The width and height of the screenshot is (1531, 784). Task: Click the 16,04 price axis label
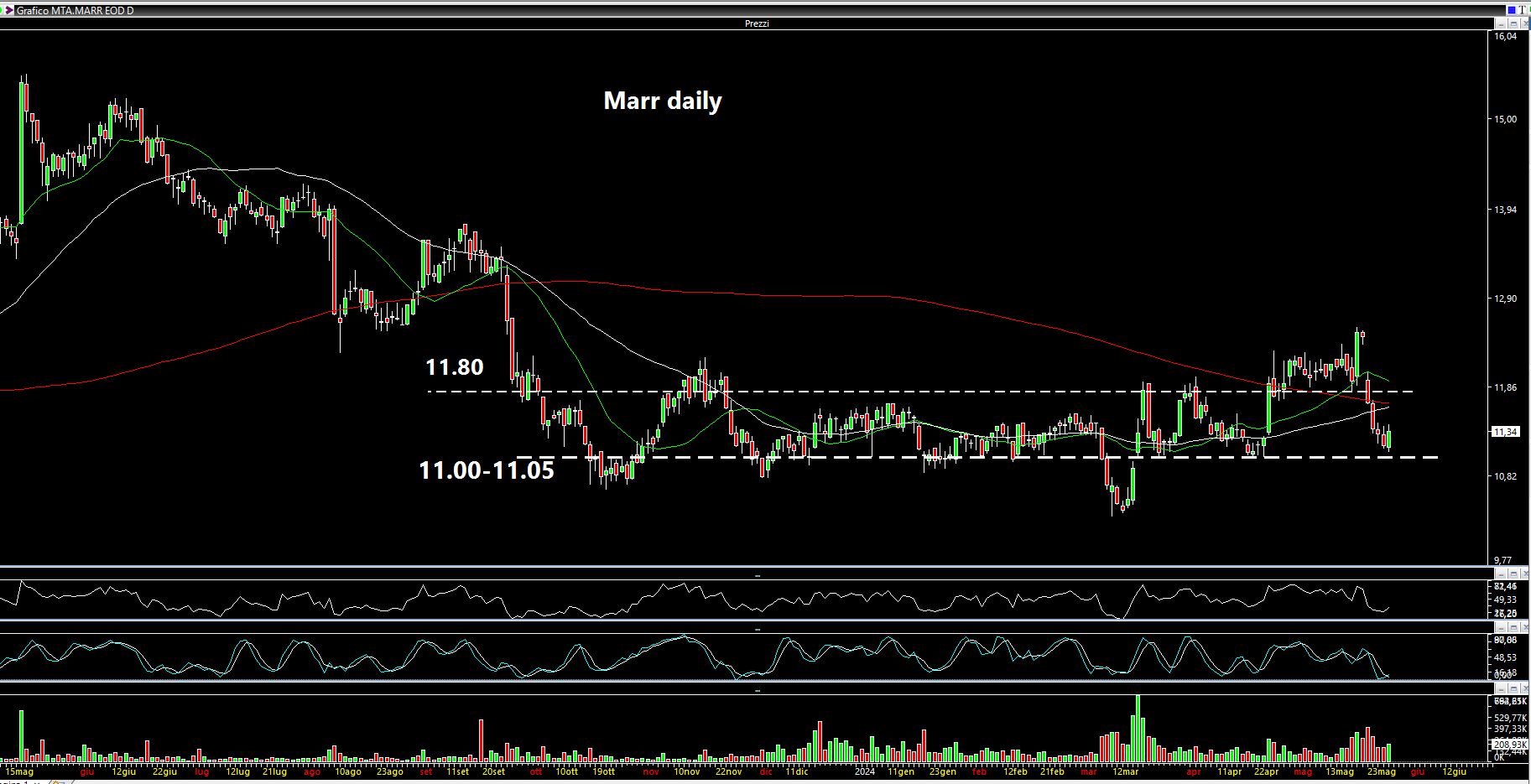click(1505, 36)
